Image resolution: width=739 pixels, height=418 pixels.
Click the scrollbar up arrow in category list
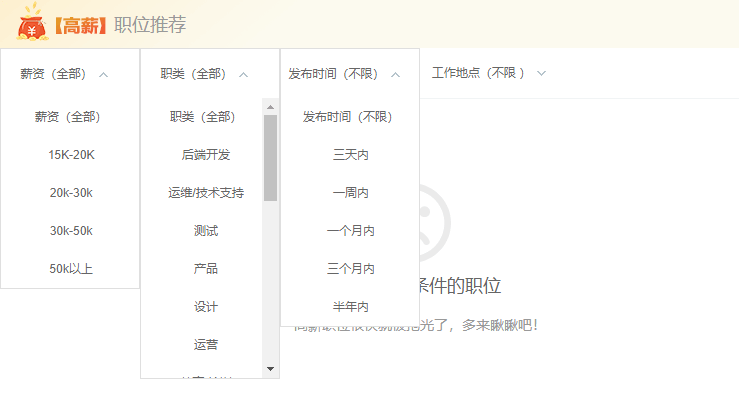pyautogui.click(x=270, y=107)
